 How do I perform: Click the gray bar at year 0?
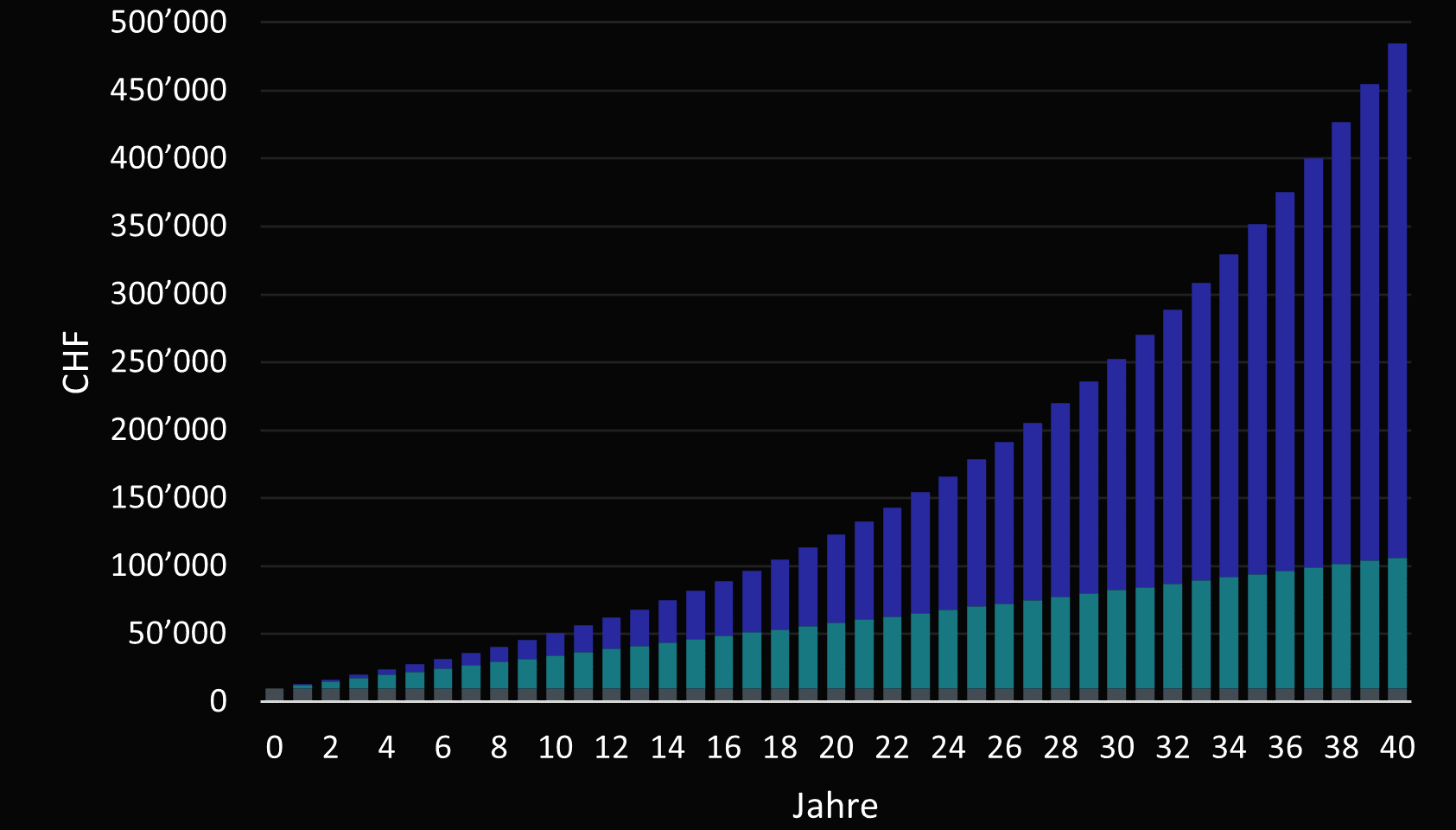pyautogui.click(x=274, y=694)
